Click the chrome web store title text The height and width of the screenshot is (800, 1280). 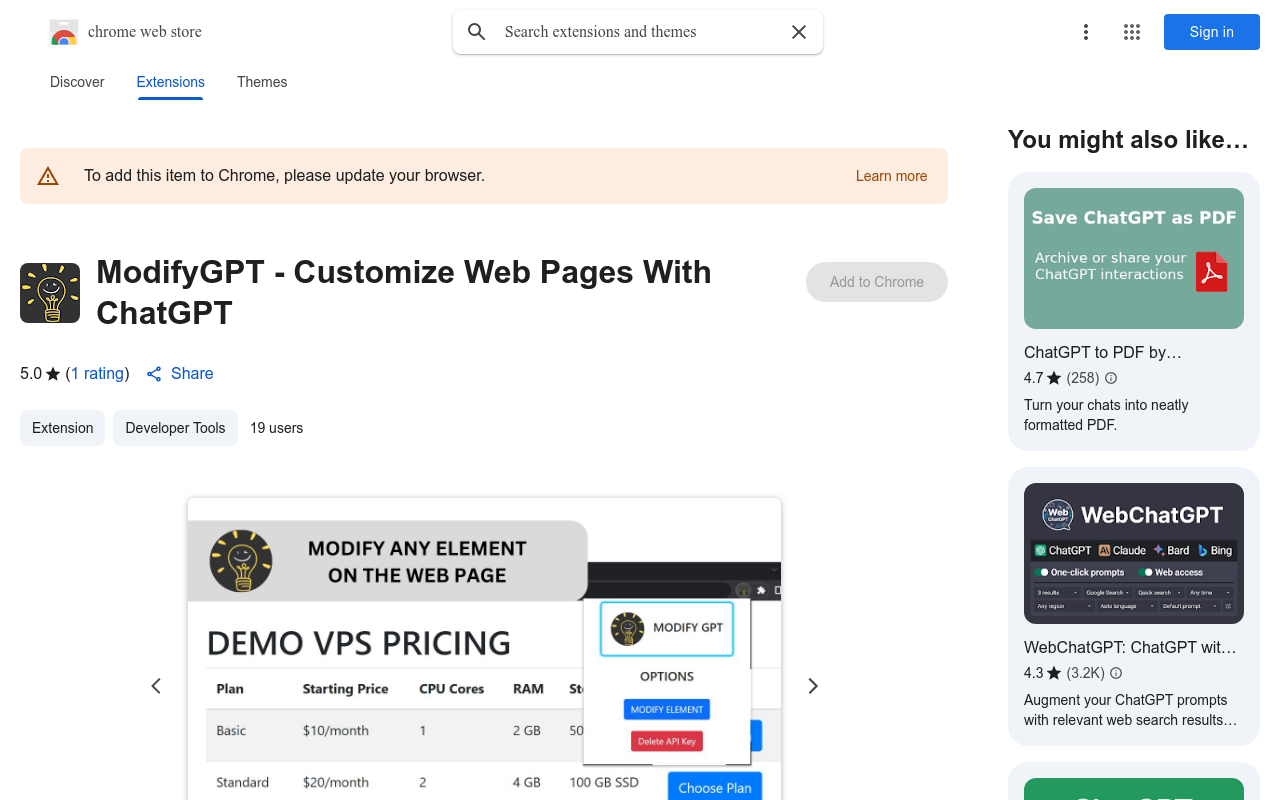[145, 32]
